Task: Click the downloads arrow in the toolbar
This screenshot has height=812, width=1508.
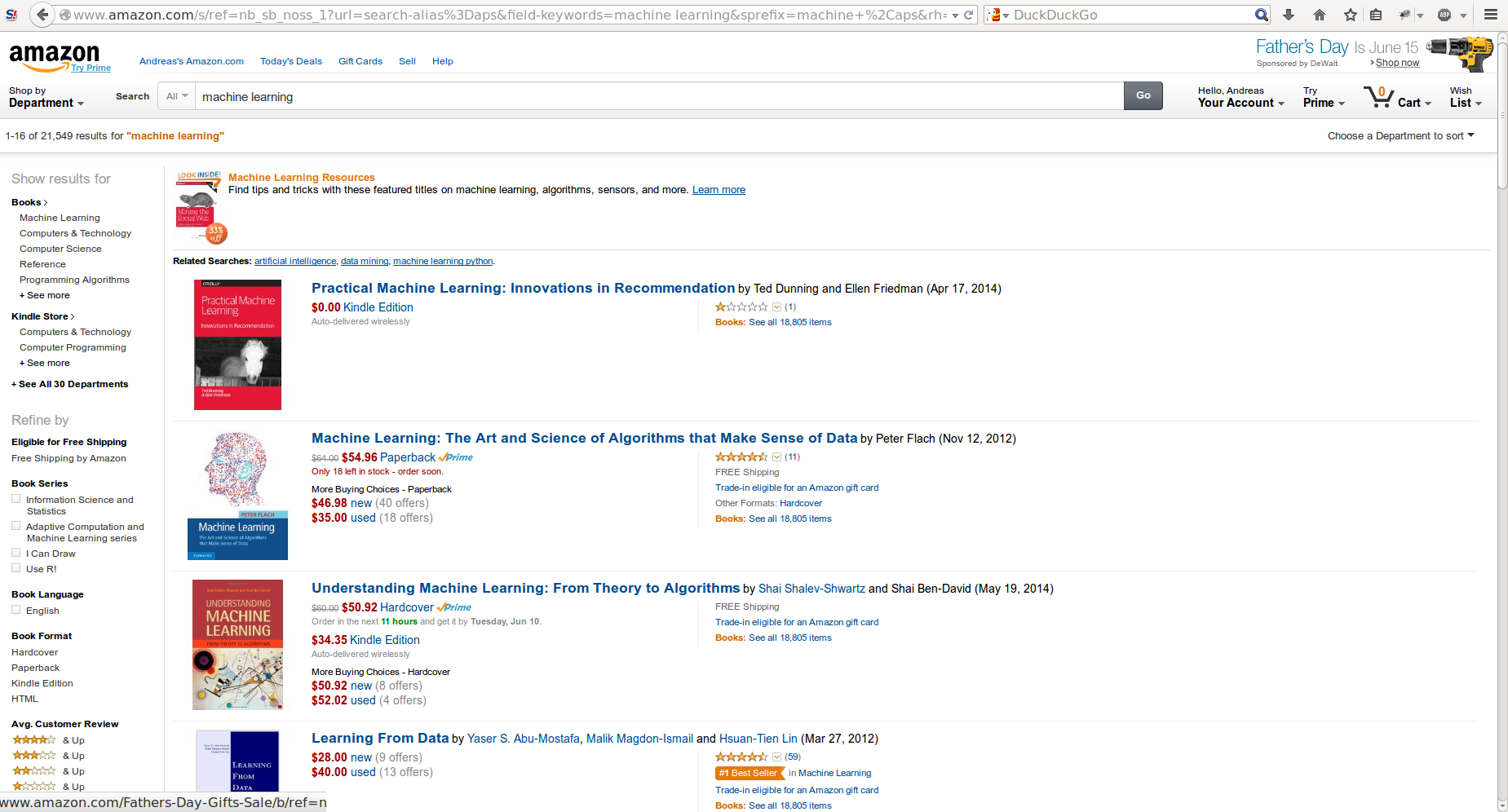Action: pos(1288,14)
